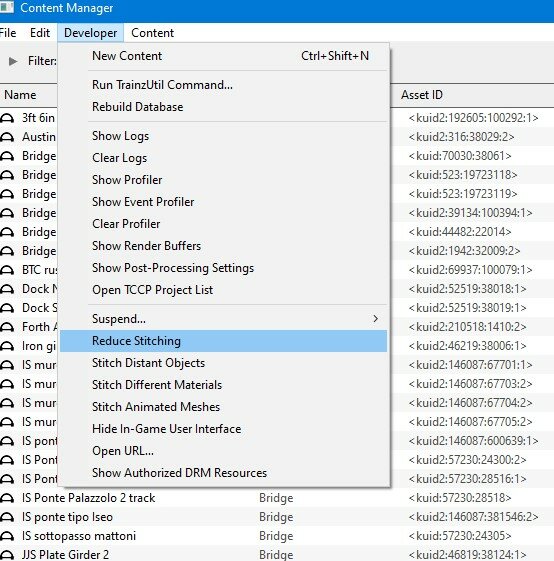Click asset ID kuid:57230:28518

click(x=460, y=498)
